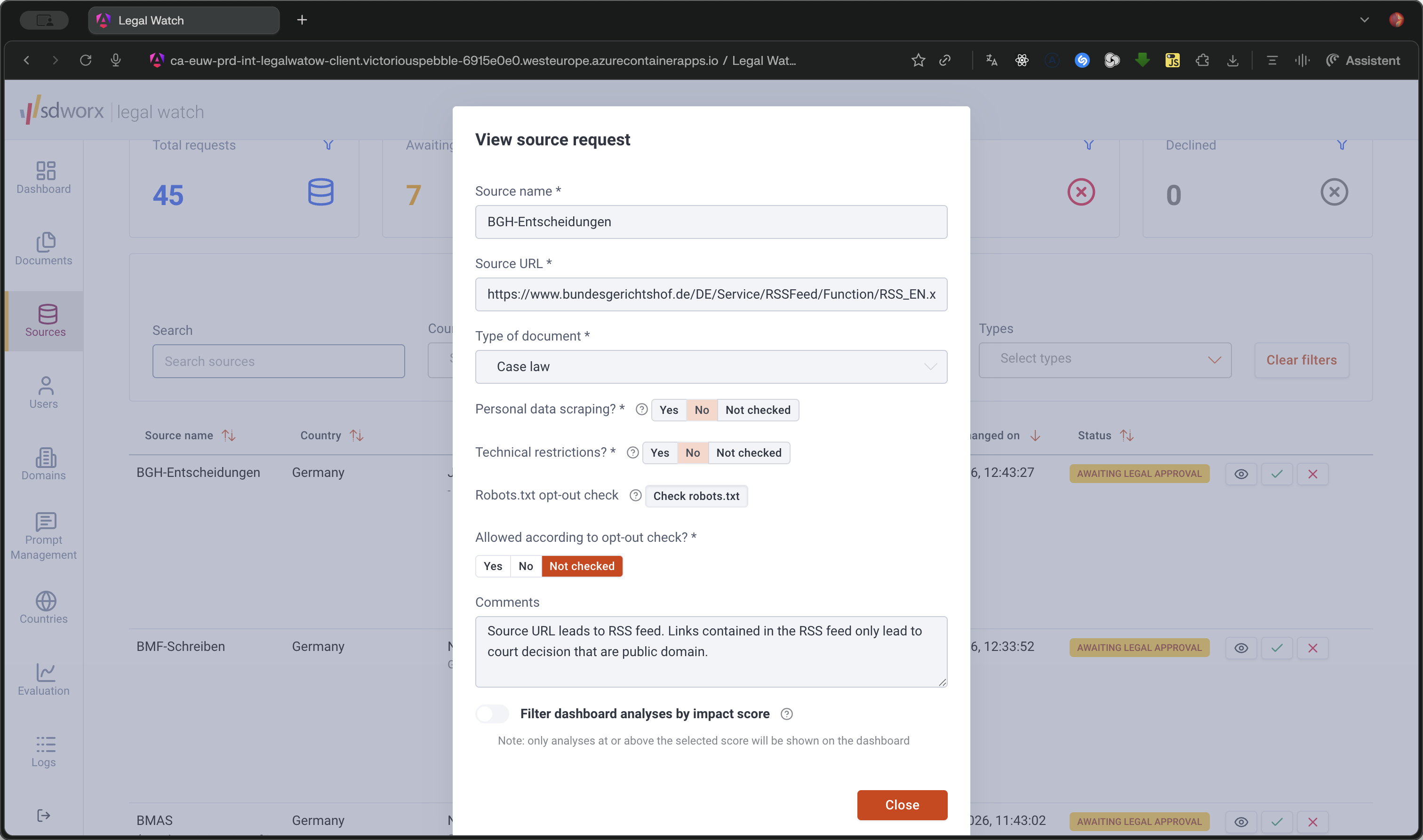
Task: Open Prompt Management in the sidebar
Action: [x=44, y=536]
